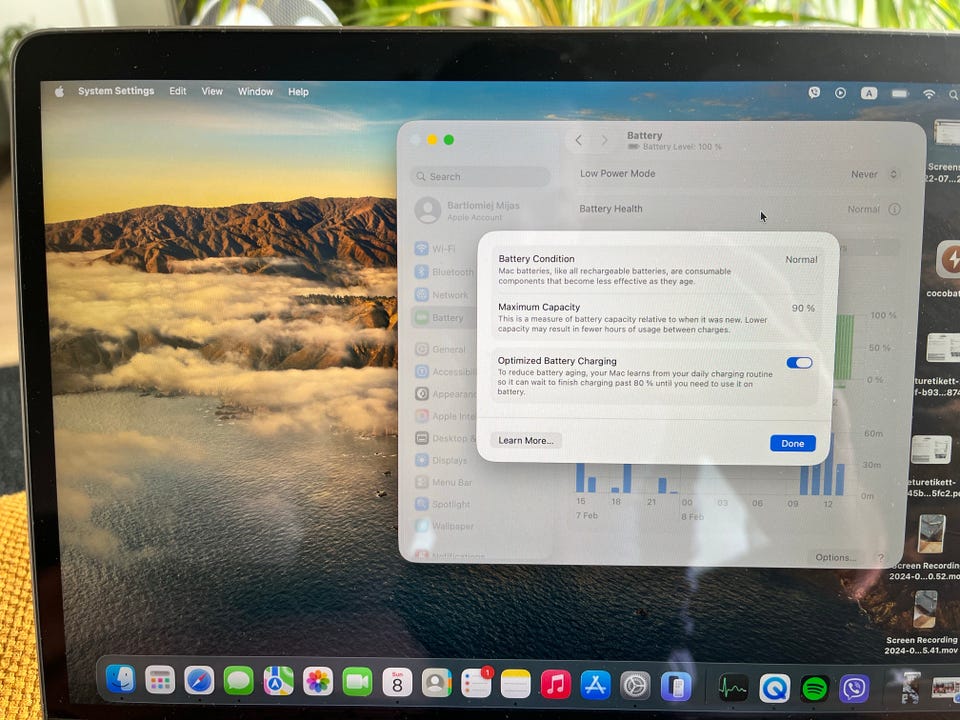Open Activity Monitor from the Dock
960x720 pixels.
tap(733, 688)
